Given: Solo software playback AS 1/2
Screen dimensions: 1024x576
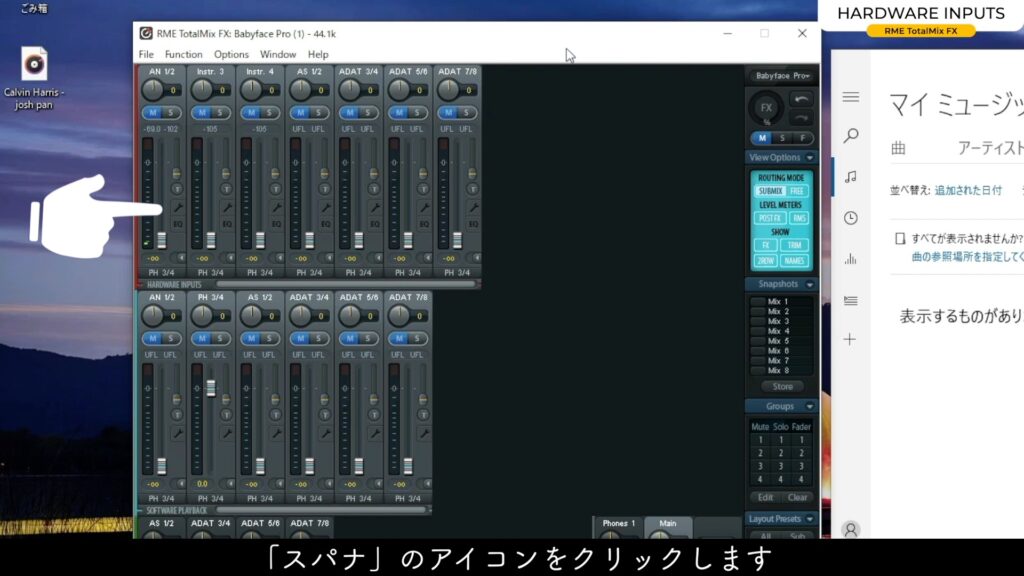Looking at the screenshot, I should click(x=269, y=338).
